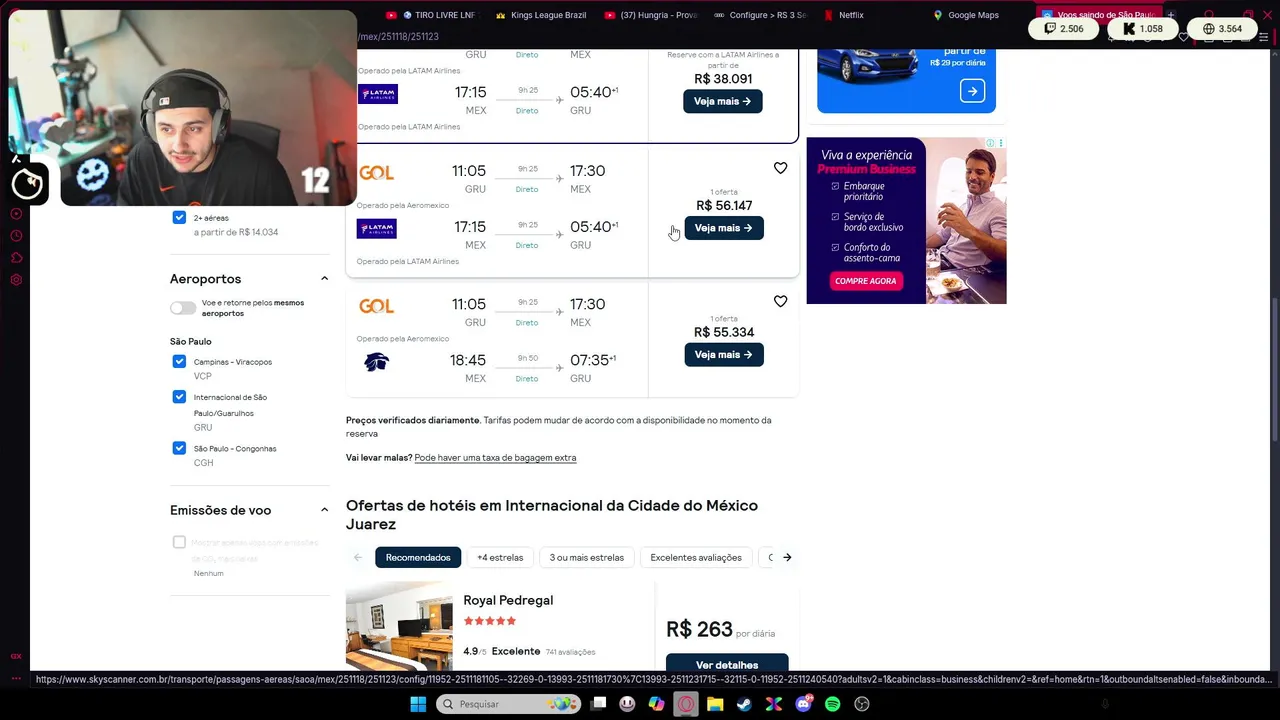This screenshot has width=1280, height=720.
Task: Toggle fly and return from same airports switch
Action: click(183, 308)
